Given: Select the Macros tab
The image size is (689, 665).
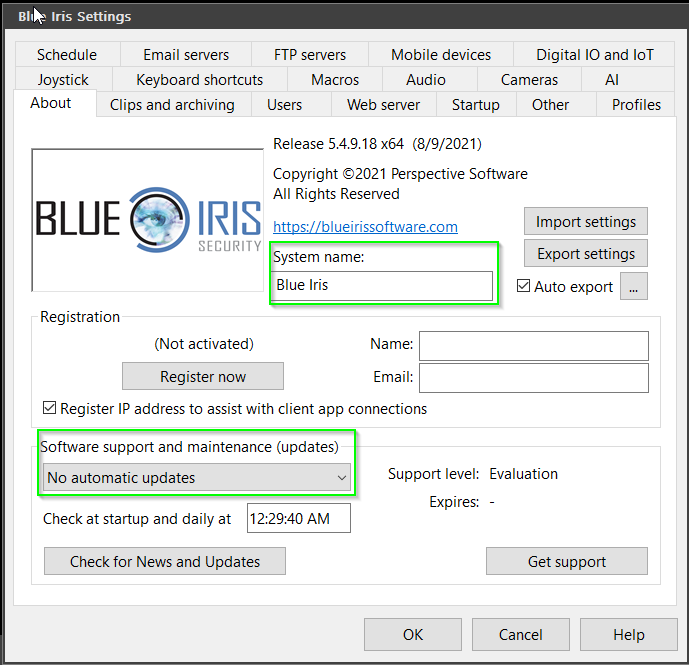Looking at the screenshot, I should point(335,80).
